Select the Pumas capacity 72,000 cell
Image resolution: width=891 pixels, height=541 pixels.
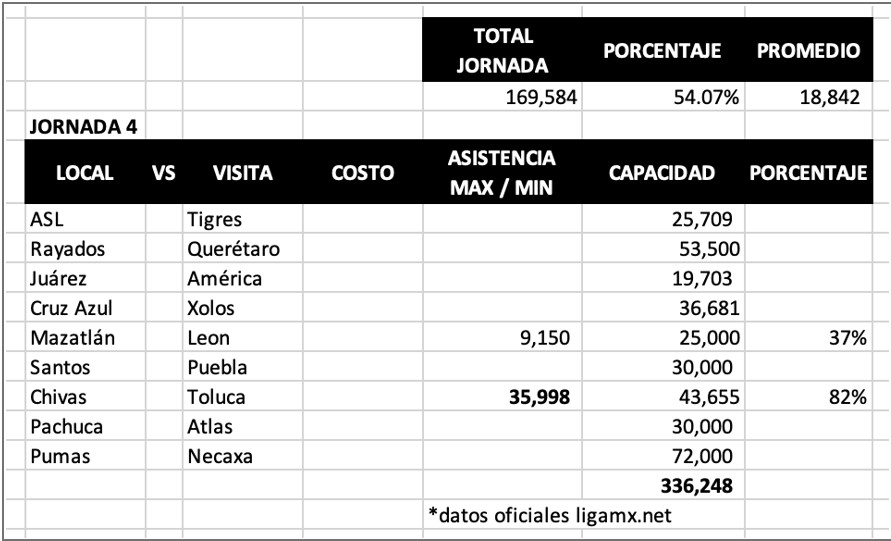pyautogui.click(x=663, y=456)
